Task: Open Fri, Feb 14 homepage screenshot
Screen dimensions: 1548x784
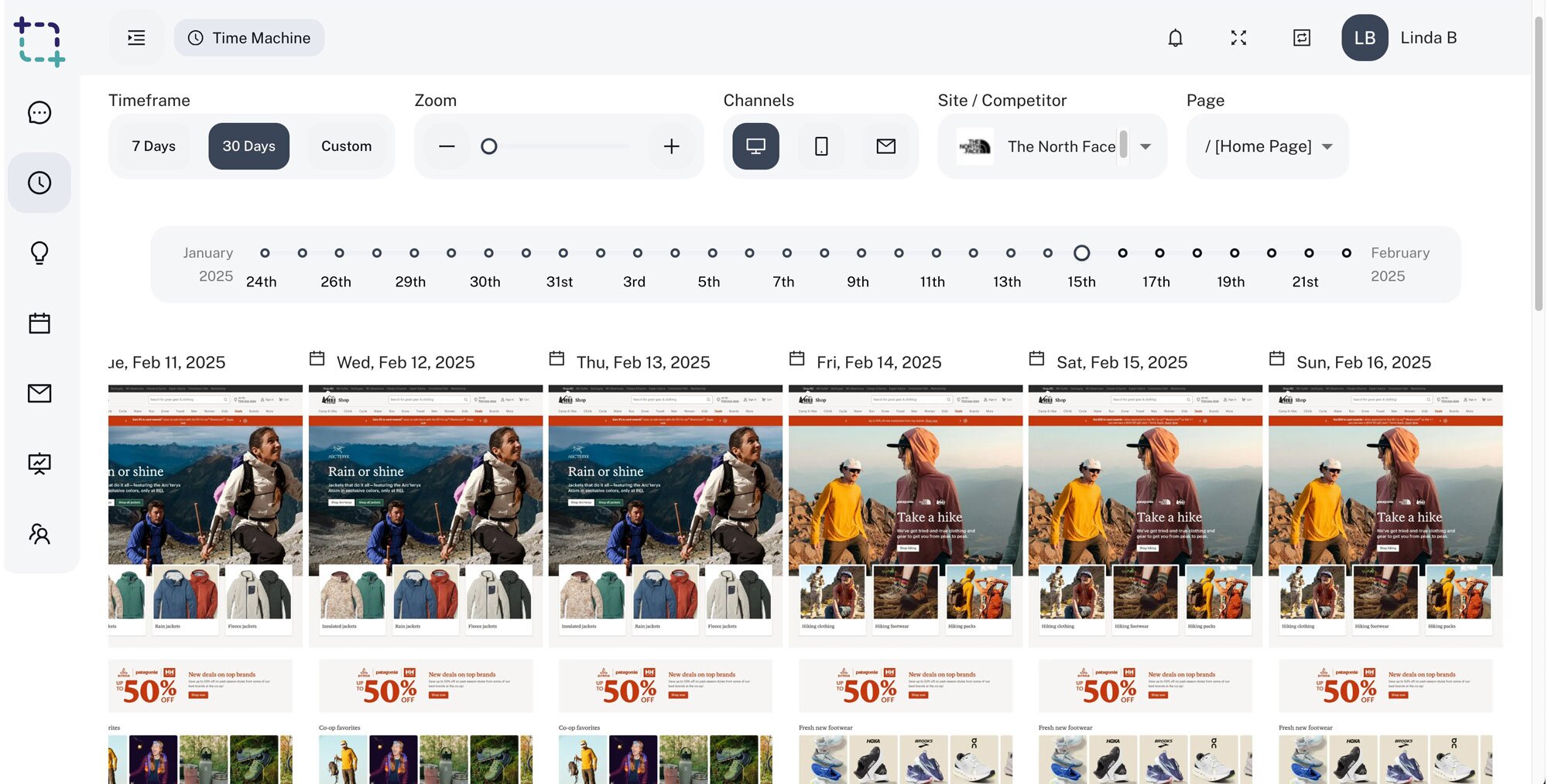Action: (x=906, y=584)
